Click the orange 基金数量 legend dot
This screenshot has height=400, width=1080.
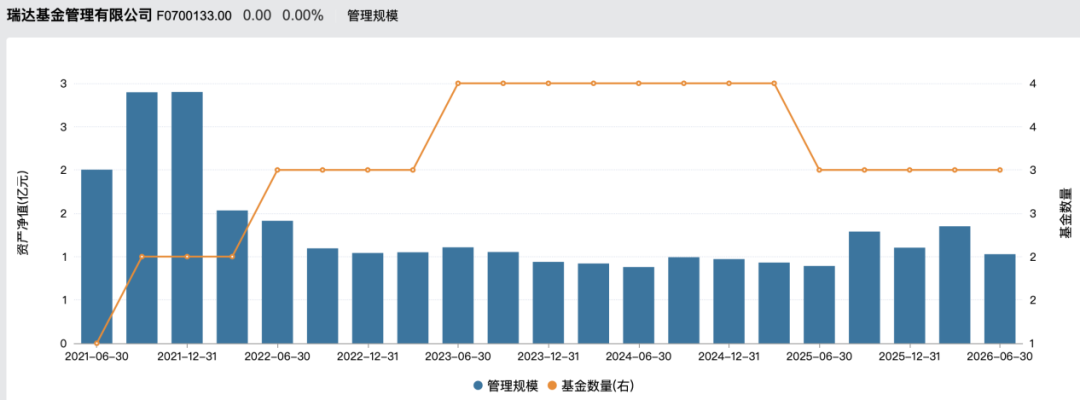552,386
